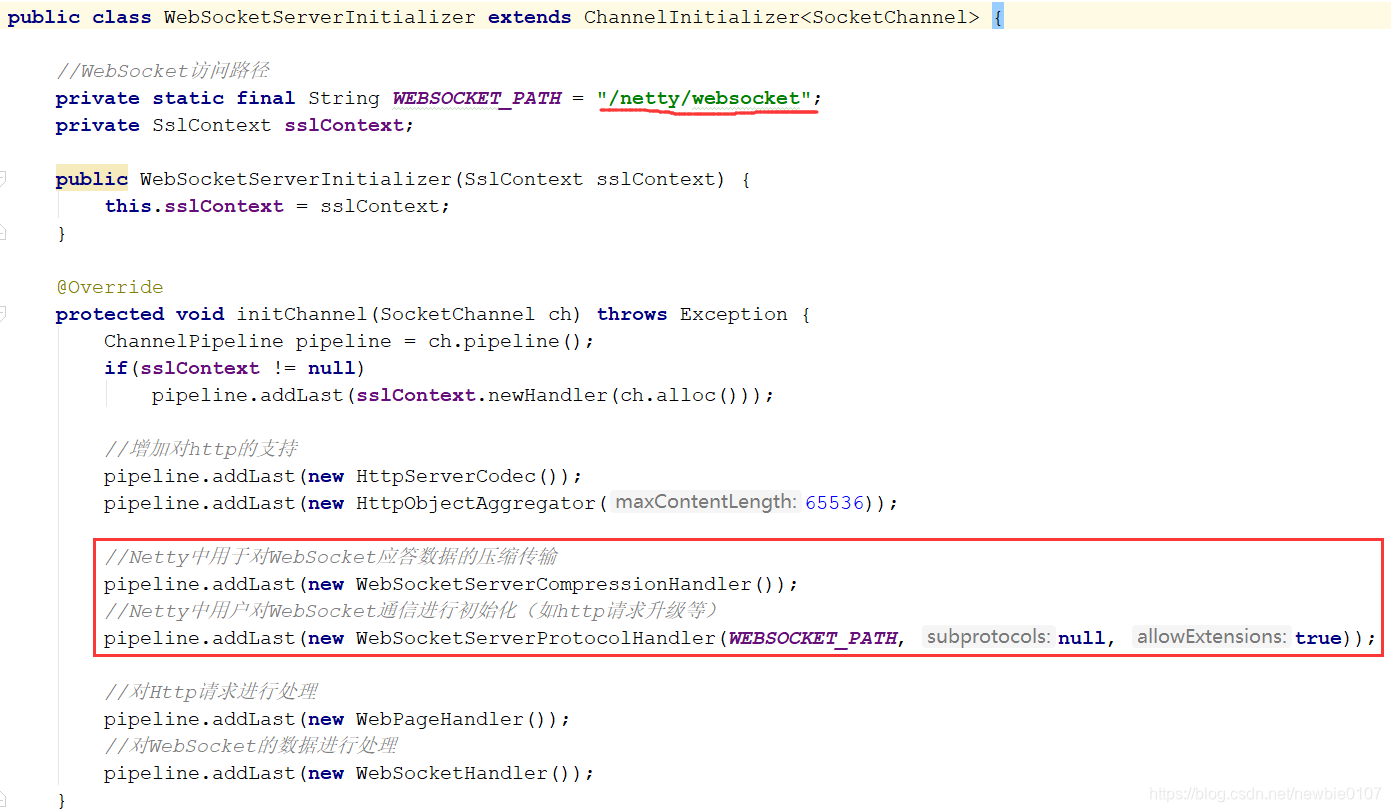Click the maxContentLength parameter hint
The width and height of the screenshot is (1391, 812).
pyautogui.click(x=706, y=502)
